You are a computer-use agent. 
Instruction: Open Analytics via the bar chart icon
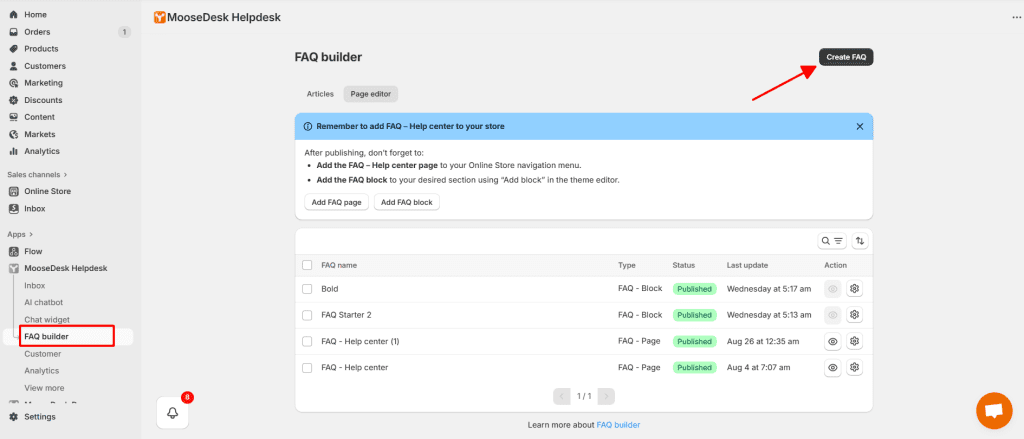(13, 151)
